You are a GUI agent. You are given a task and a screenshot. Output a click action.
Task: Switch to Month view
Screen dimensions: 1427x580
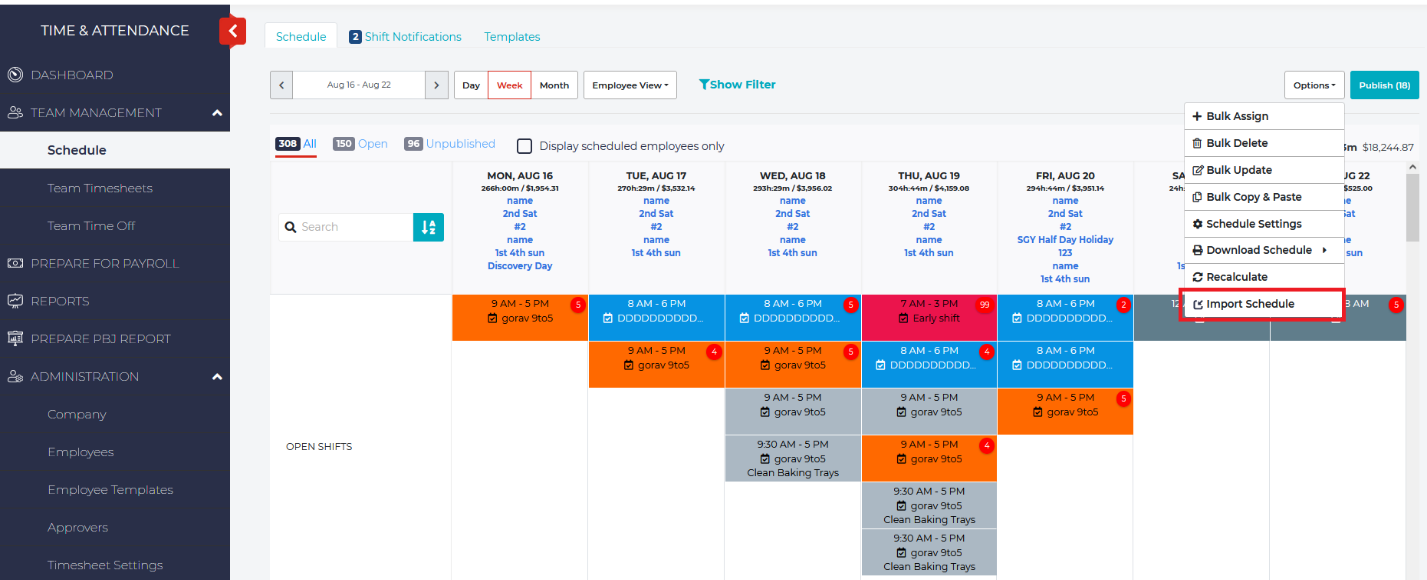coord(554,86)
